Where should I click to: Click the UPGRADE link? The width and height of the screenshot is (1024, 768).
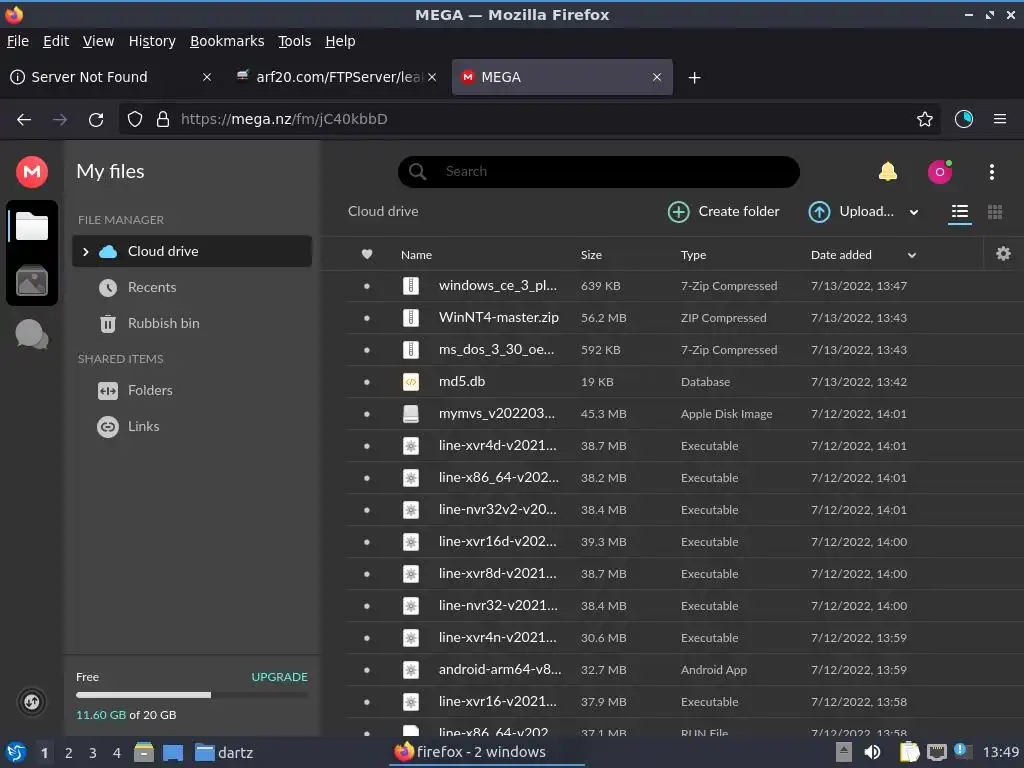280,677
